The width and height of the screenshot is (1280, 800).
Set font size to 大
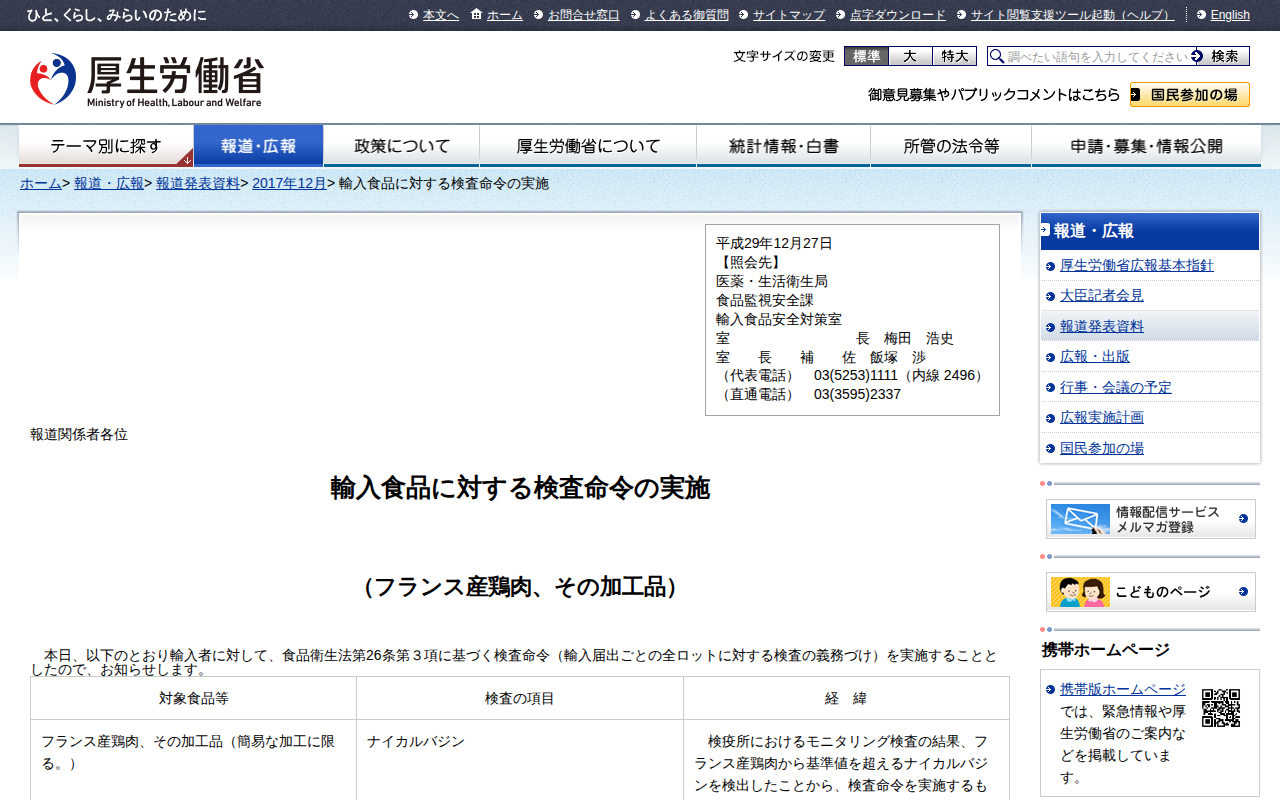pos(910,57)
